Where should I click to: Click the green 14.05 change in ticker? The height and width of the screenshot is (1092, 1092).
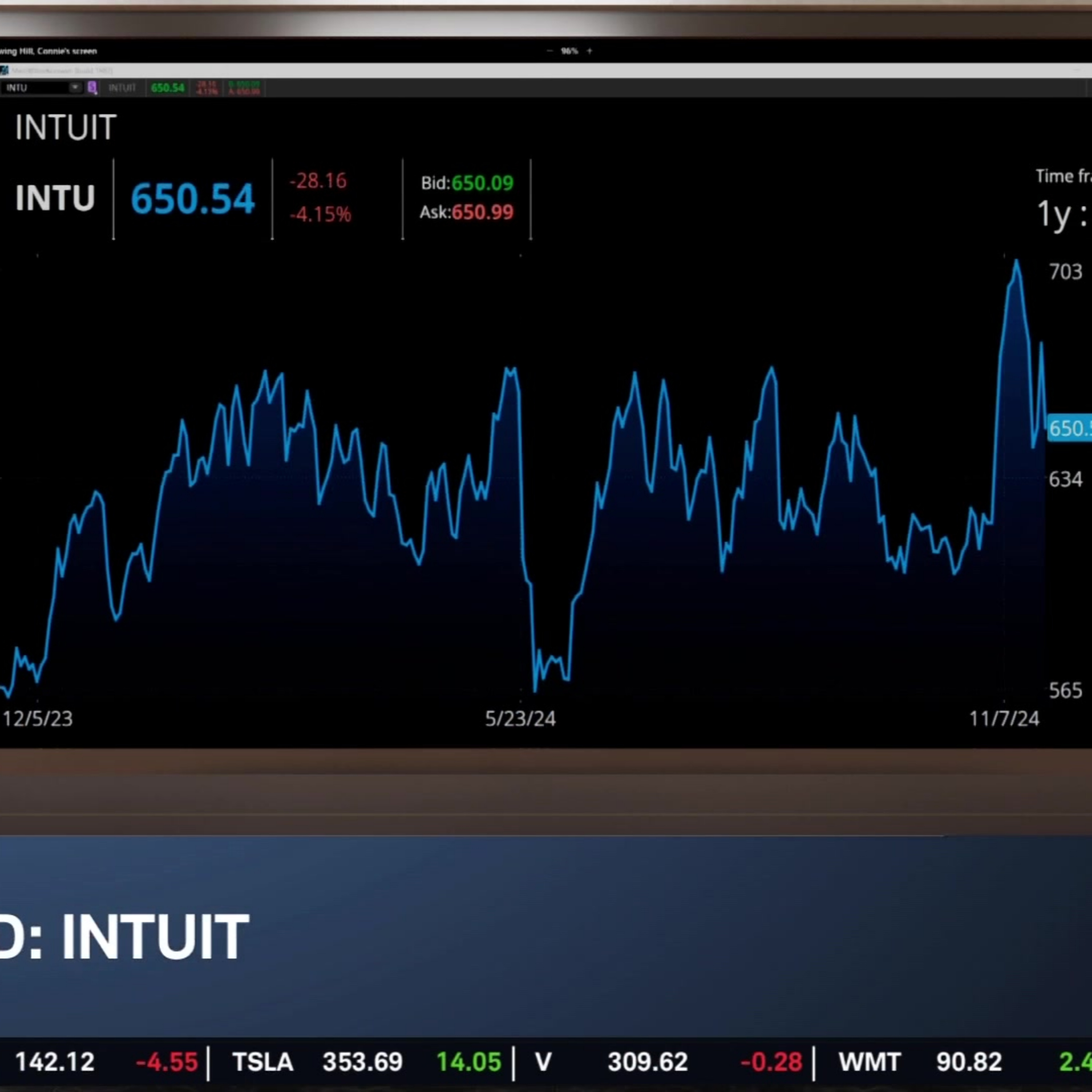[x=468, y=1062]
